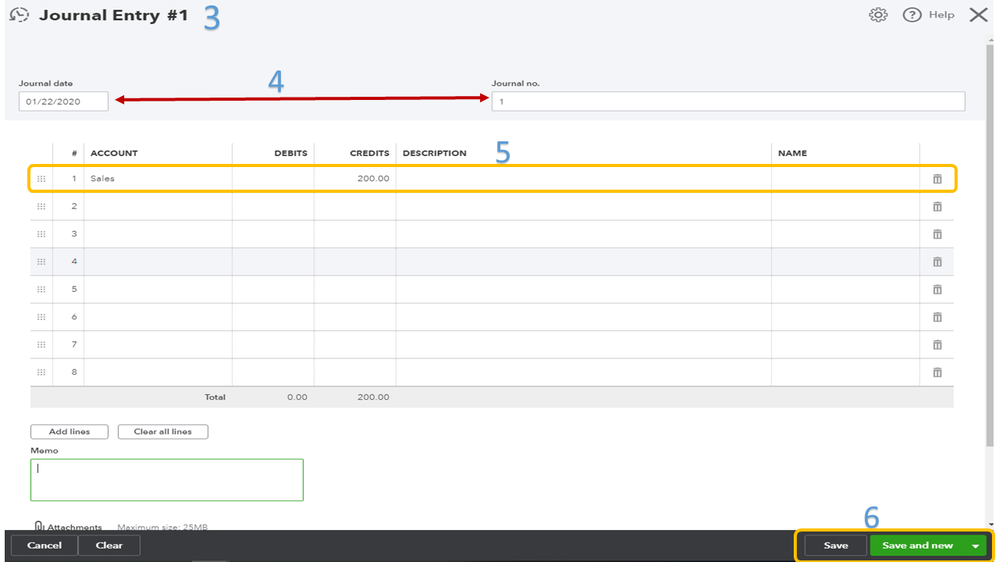Image resolution: width=999 pixels, height=562 pixels.
Task: Click the ACCOUNT column header
Action: tap(114, 153)
